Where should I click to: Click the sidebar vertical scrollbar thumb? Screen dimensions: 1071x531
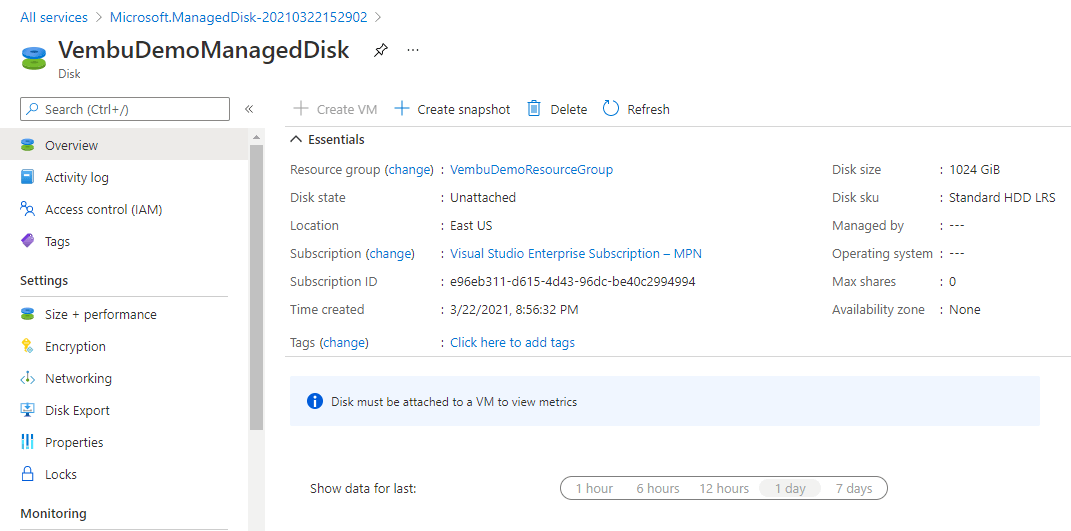tap(257, 287)
